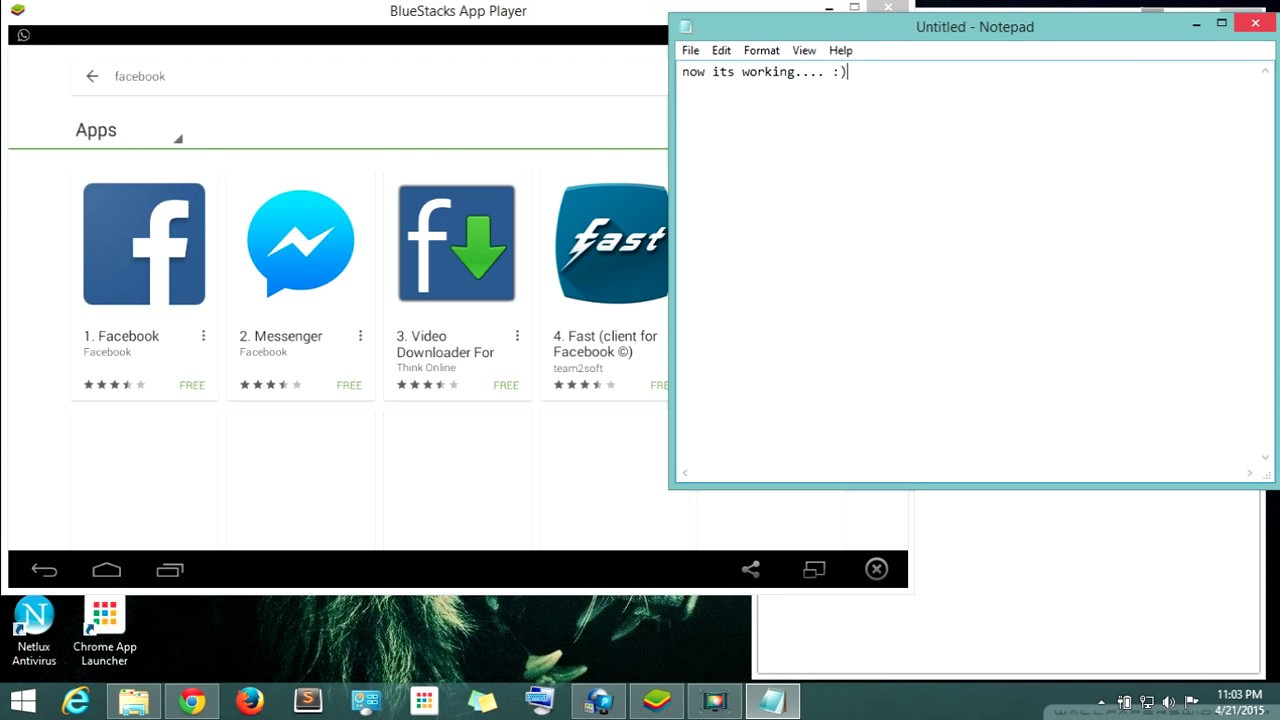Screen dimensions: 1280x720
Task: Launch Internet Explorer from taskbar
Action: click(76, 702)
